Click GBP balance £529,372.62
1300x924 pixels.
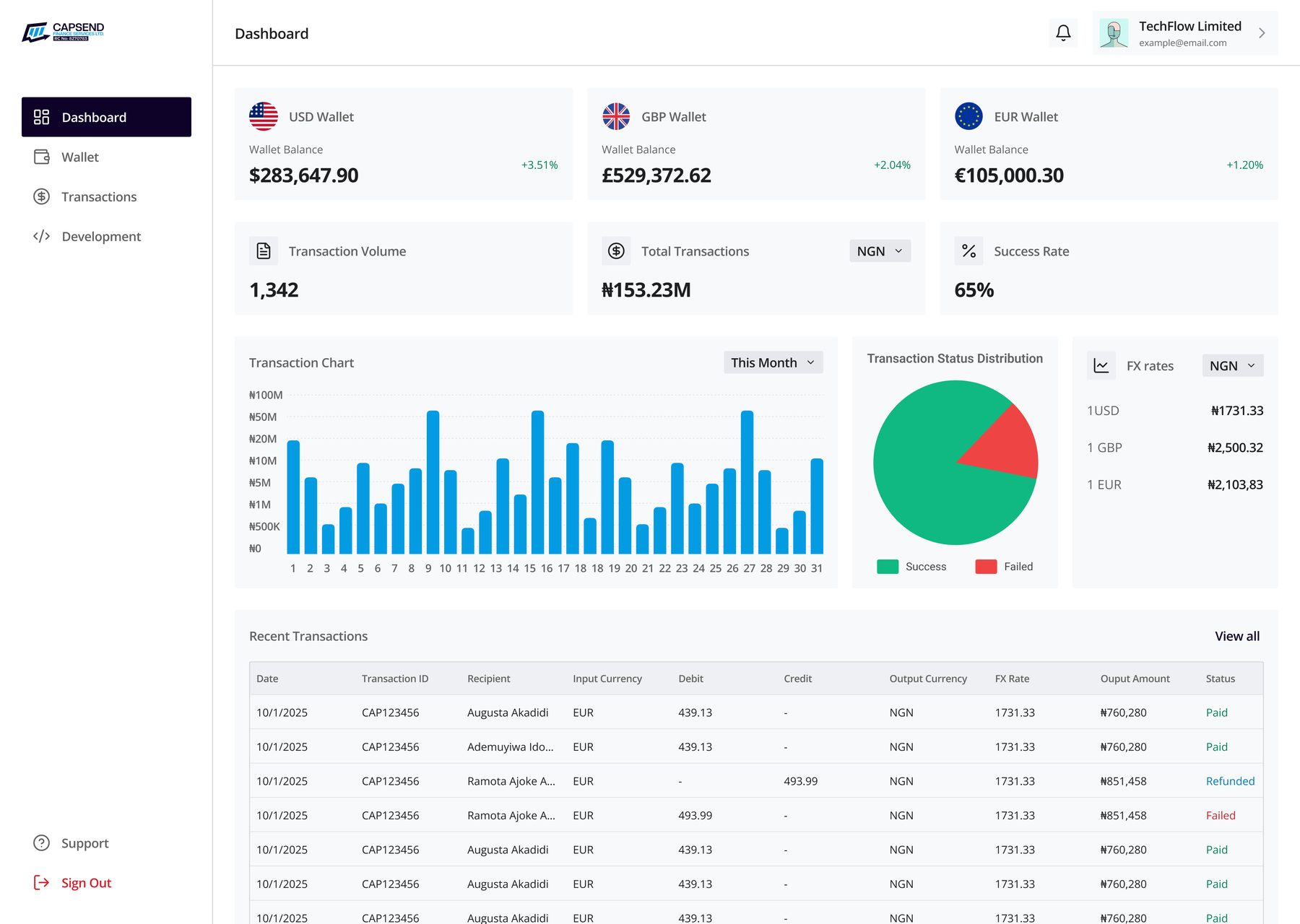[x=656, y=175]
